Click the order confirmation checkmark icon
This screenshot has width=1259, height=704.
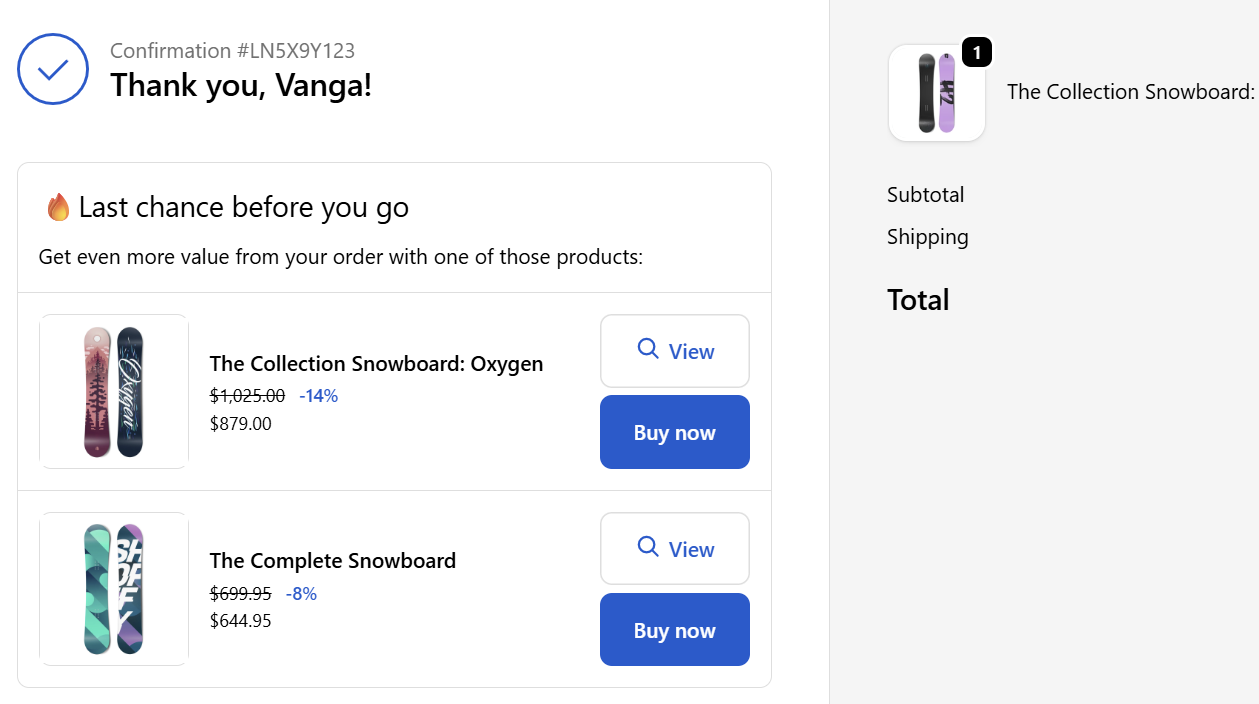tap(53, 69)
